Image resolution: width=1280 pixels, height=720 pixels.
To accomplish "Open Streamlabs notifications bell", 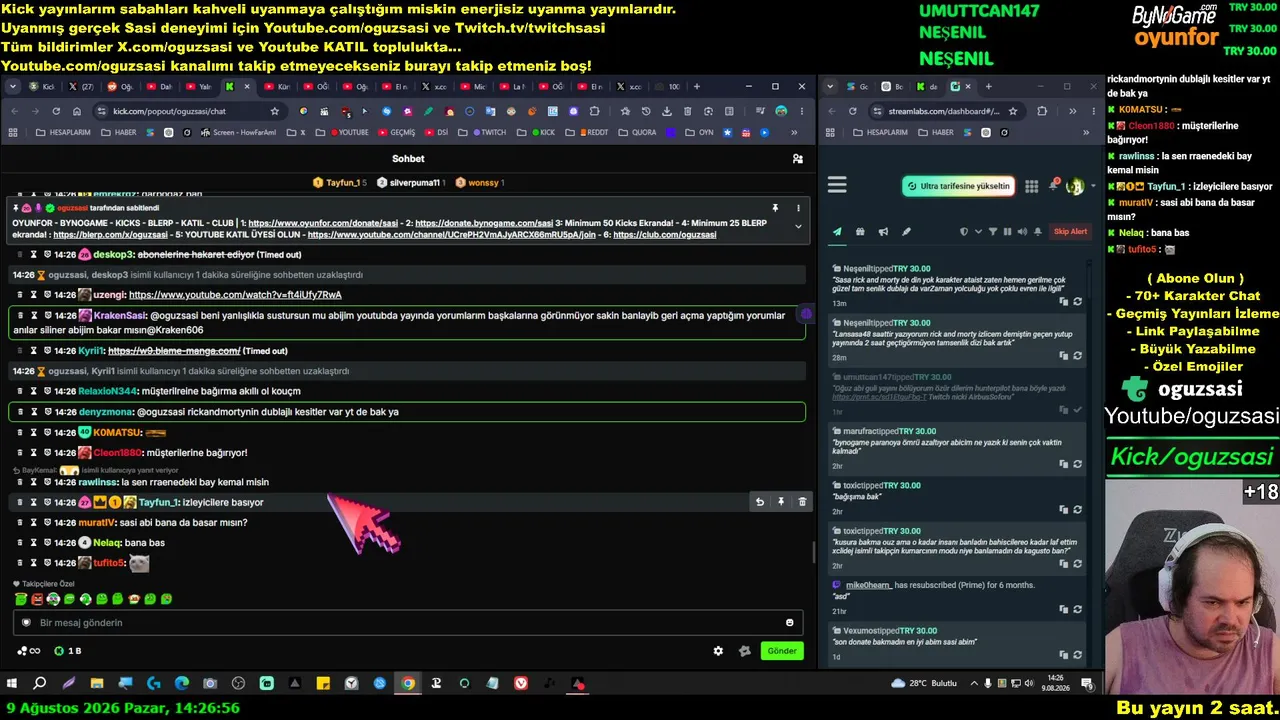I will tap(1053, 185).
